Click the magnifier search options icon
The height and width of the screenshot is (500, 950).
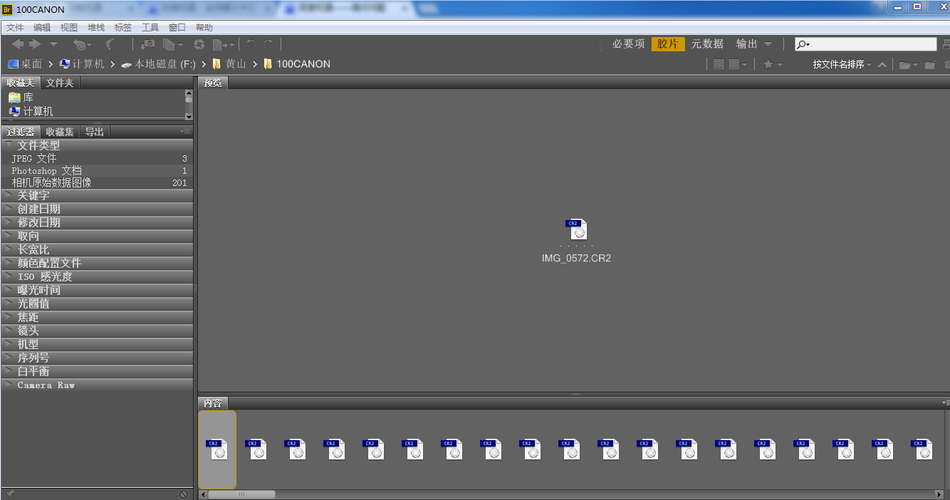click(803, 44)
